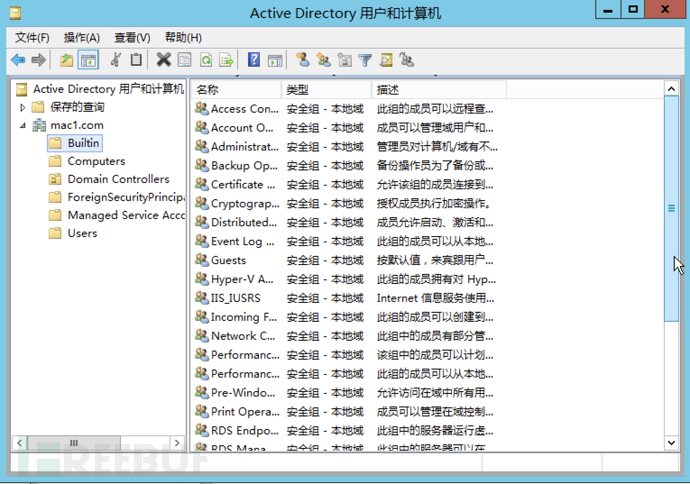Refresh the view with the green arrow icon
Viewport: 690px width, 484px height.
coord(206,60)
